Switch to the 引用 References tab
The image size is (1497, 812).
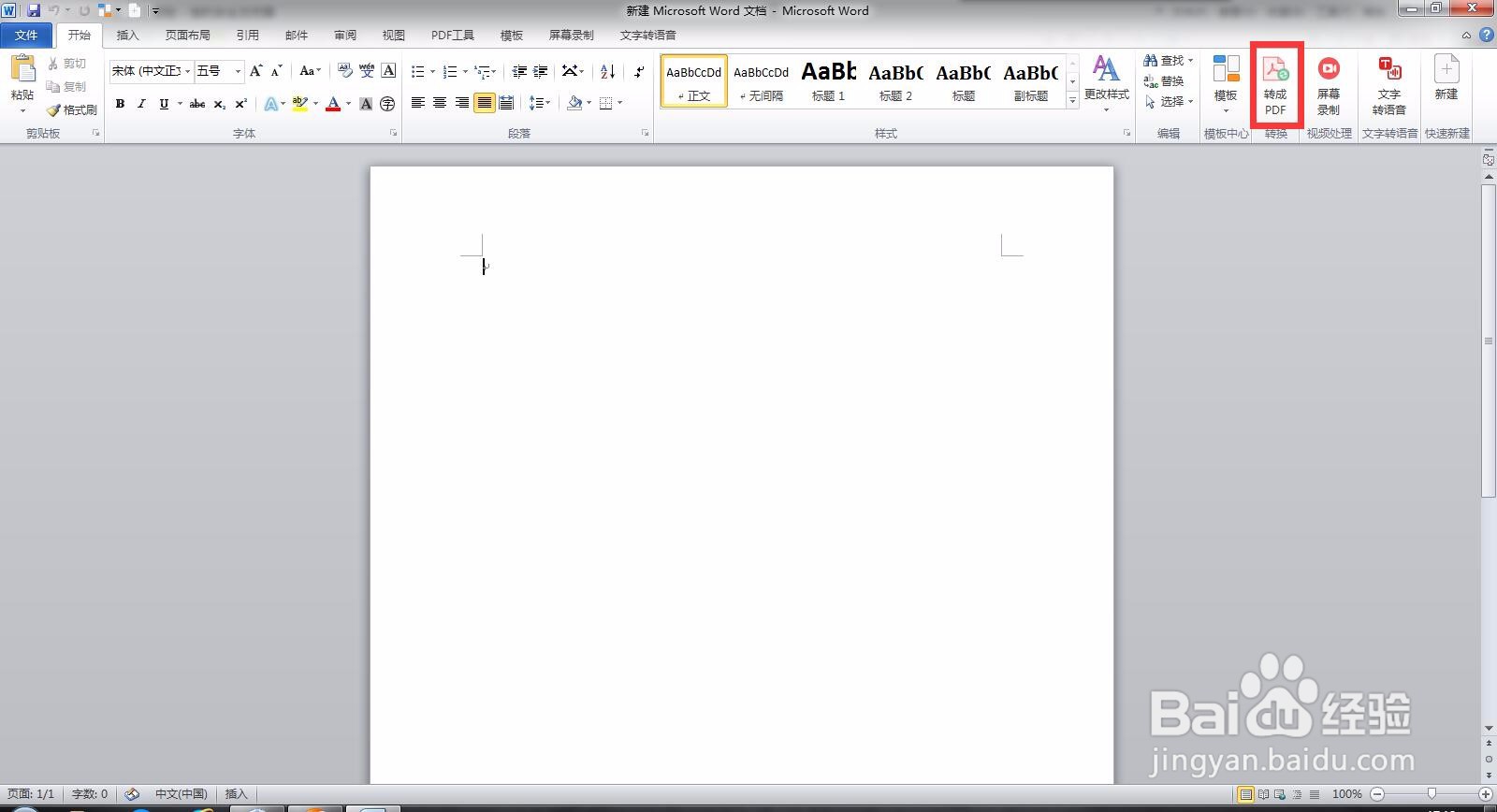[x=247, y=35]
